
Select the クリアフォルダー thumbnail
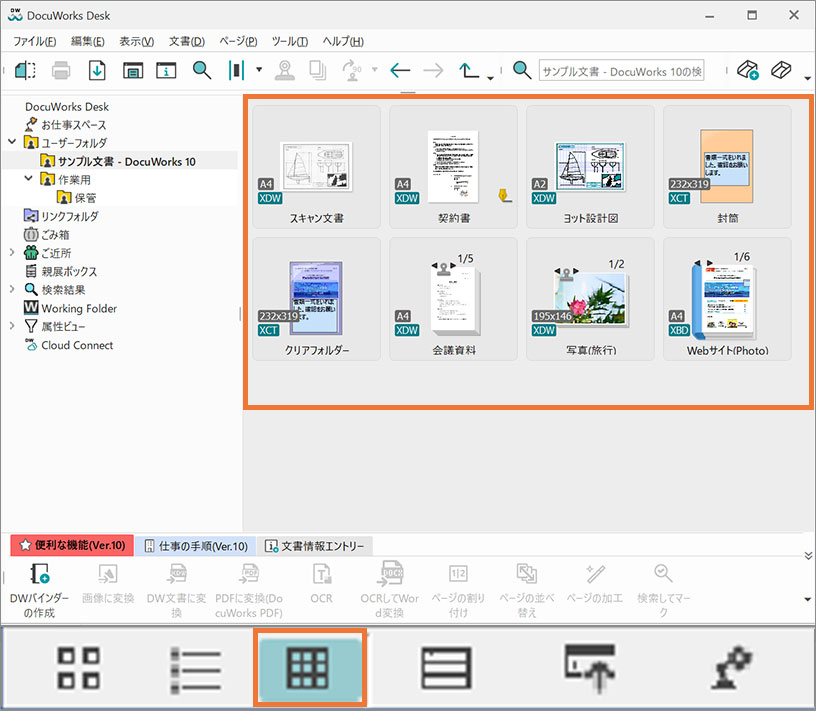(316, 299)
